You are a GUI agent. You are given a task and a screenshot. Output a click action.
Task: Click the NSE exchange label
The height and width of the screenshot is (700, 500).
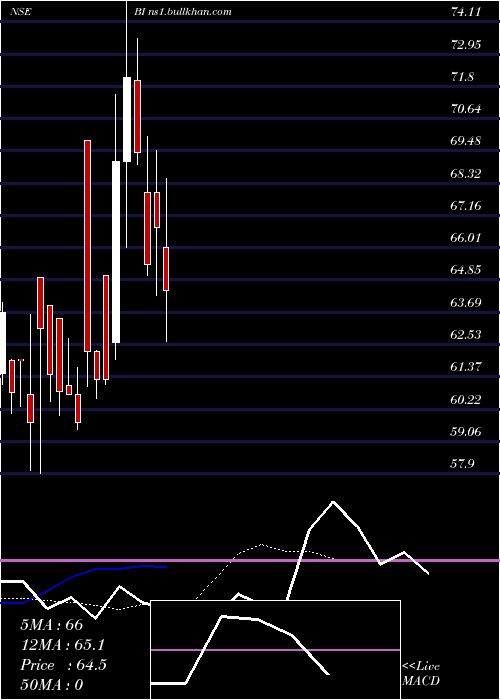[x=21, y=12]
